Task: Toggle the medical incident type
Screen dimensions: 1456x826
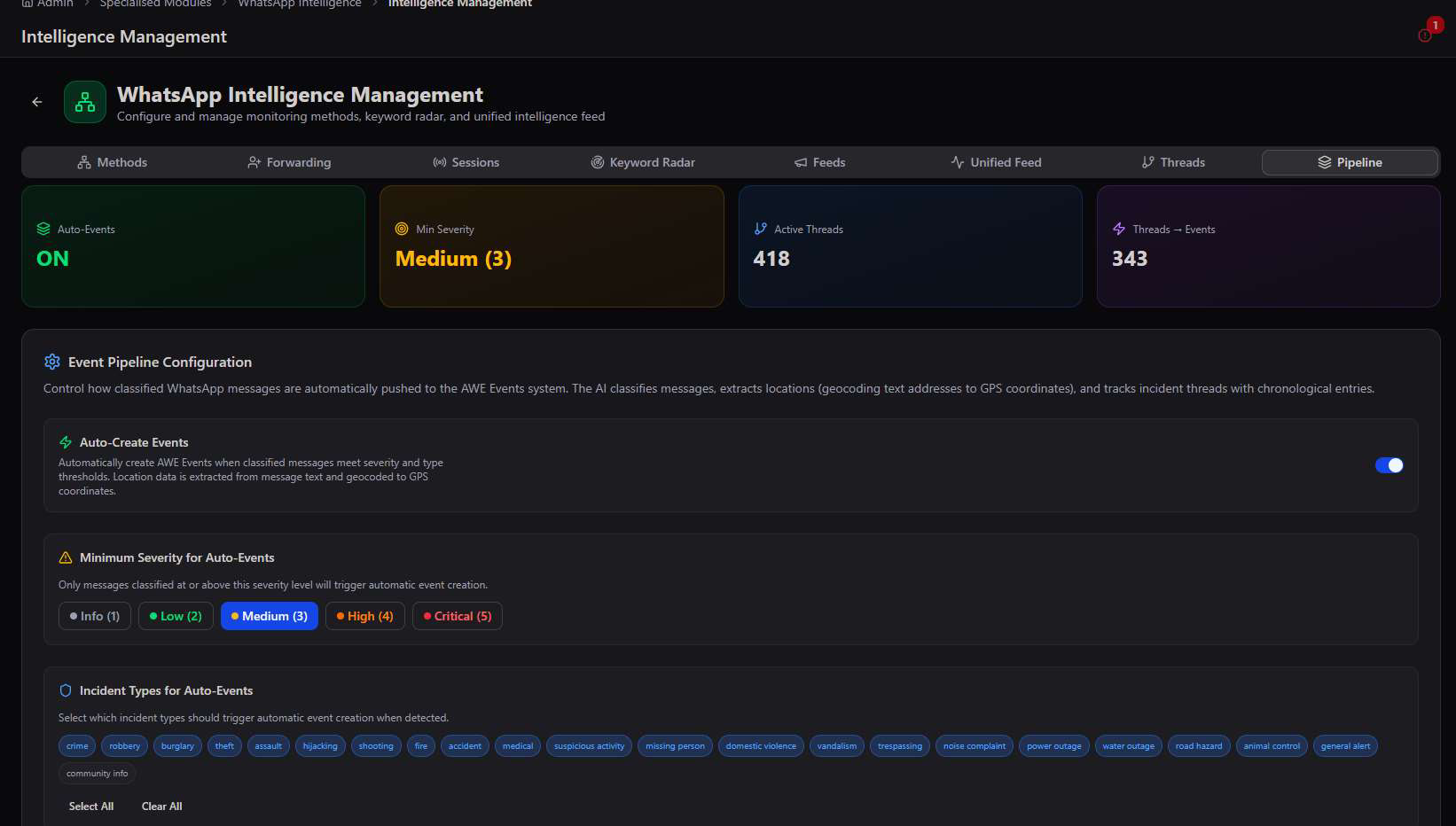Action: (518, 746)
